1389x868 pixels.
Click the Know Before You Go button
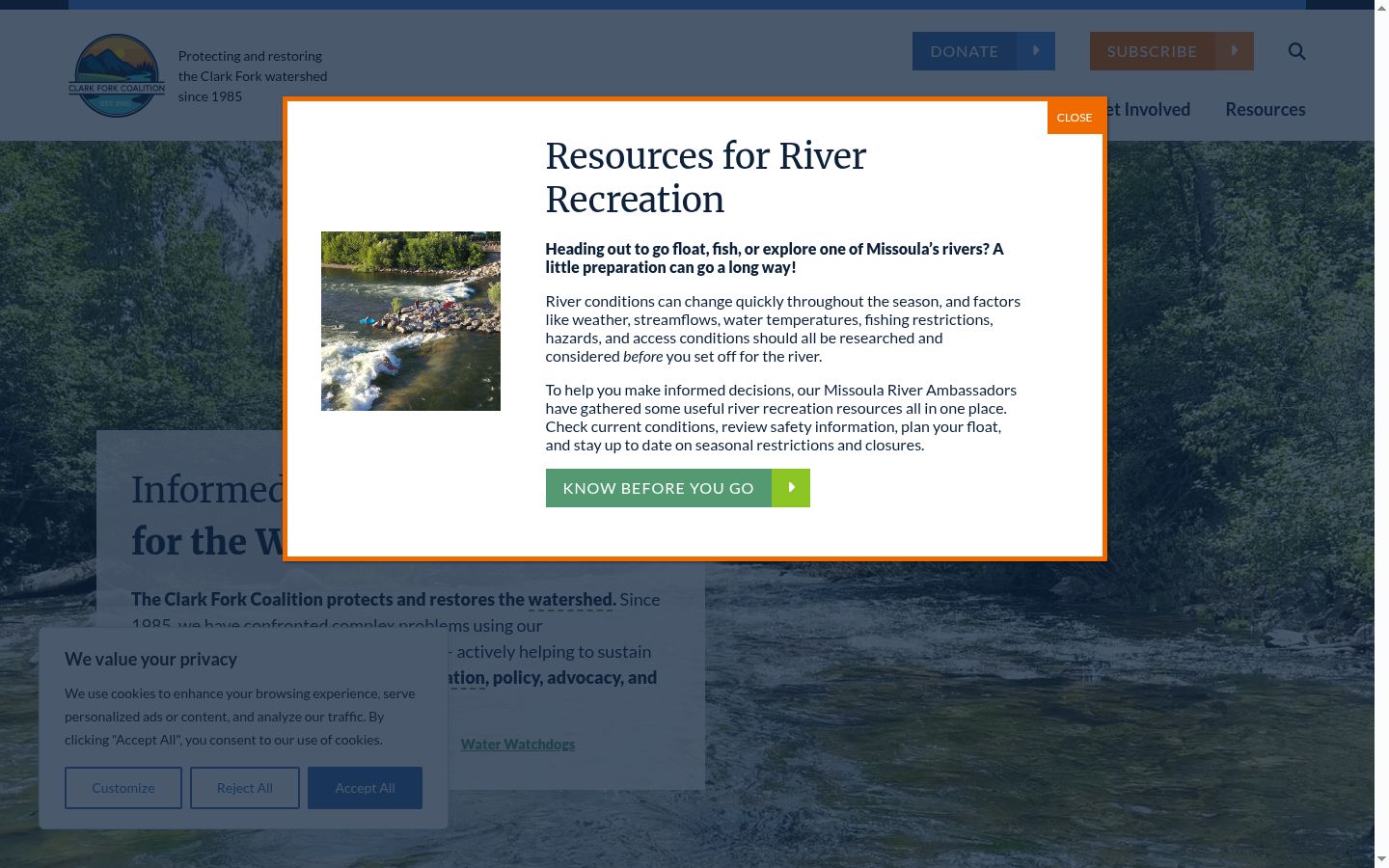pos(677,488)
